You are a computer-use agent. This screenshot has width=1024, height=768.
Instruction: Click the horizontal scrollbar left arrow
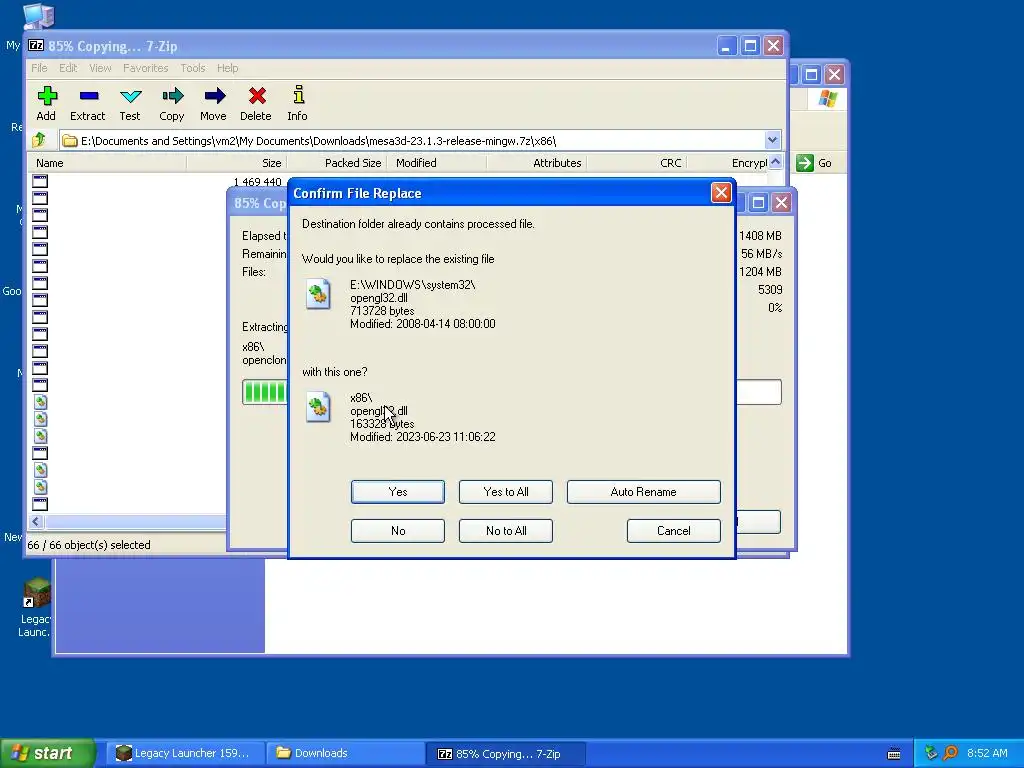pyautogui.click(x=36, y=521)
